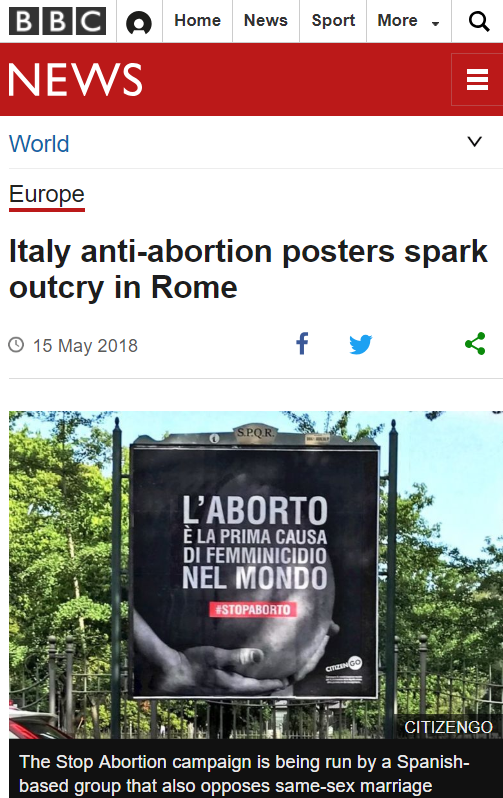Expand the More dropdown menu
Viewport: 503px width, 798px height.
coord(408,21)
